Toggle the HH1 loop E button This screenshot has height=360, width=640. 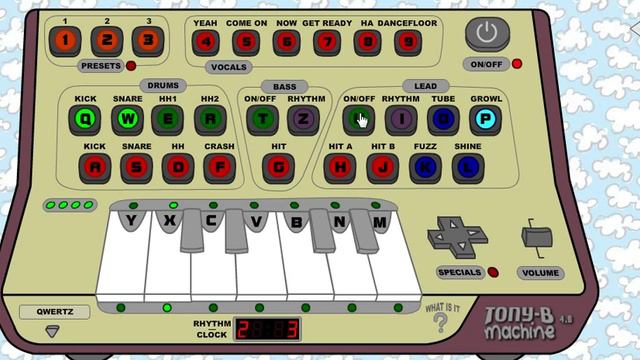coord(167,120)
